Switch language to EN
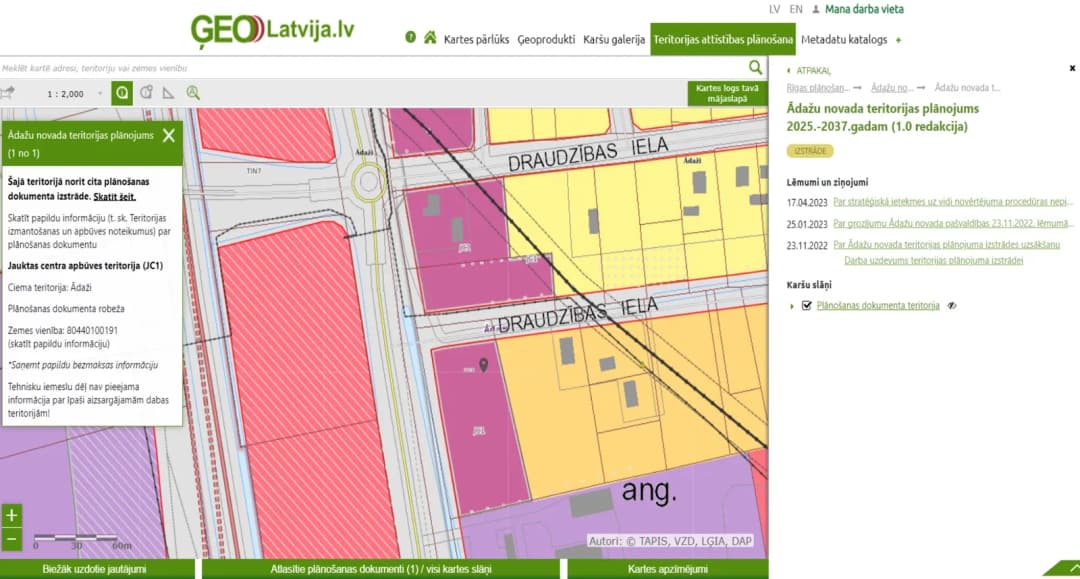 tap(796, 10)
